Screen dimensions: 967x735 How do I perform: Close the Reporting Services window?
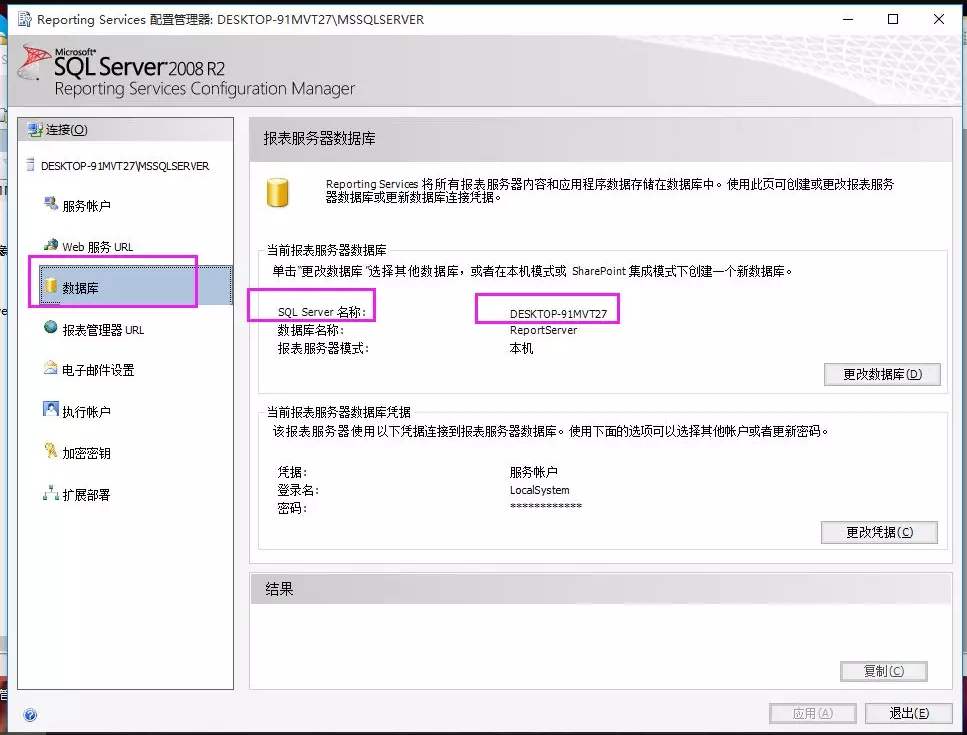click(939, 19)
